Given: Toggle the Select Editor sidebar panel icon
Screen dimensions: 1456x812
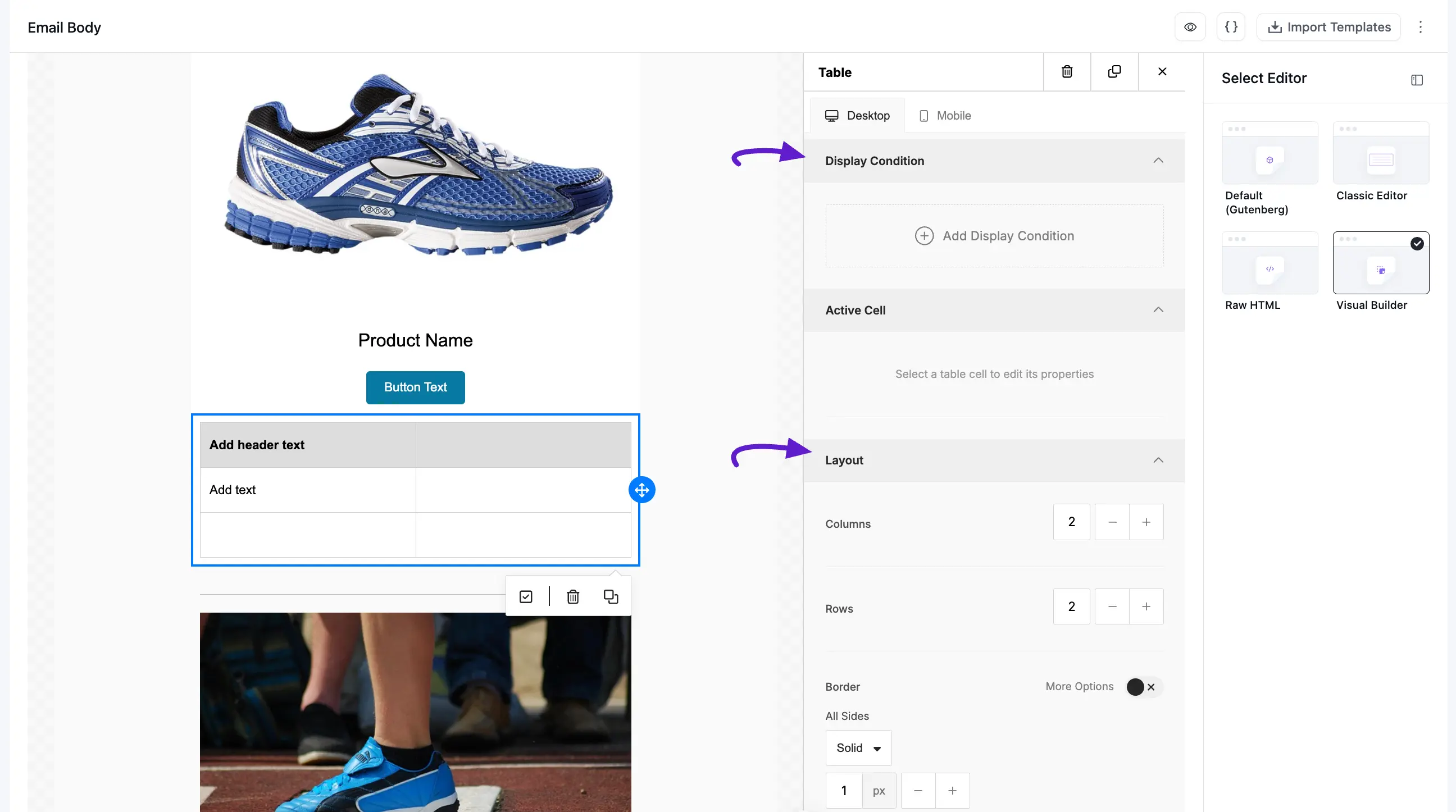Looking at the screenshot, I should click(x=1417, y=80).
